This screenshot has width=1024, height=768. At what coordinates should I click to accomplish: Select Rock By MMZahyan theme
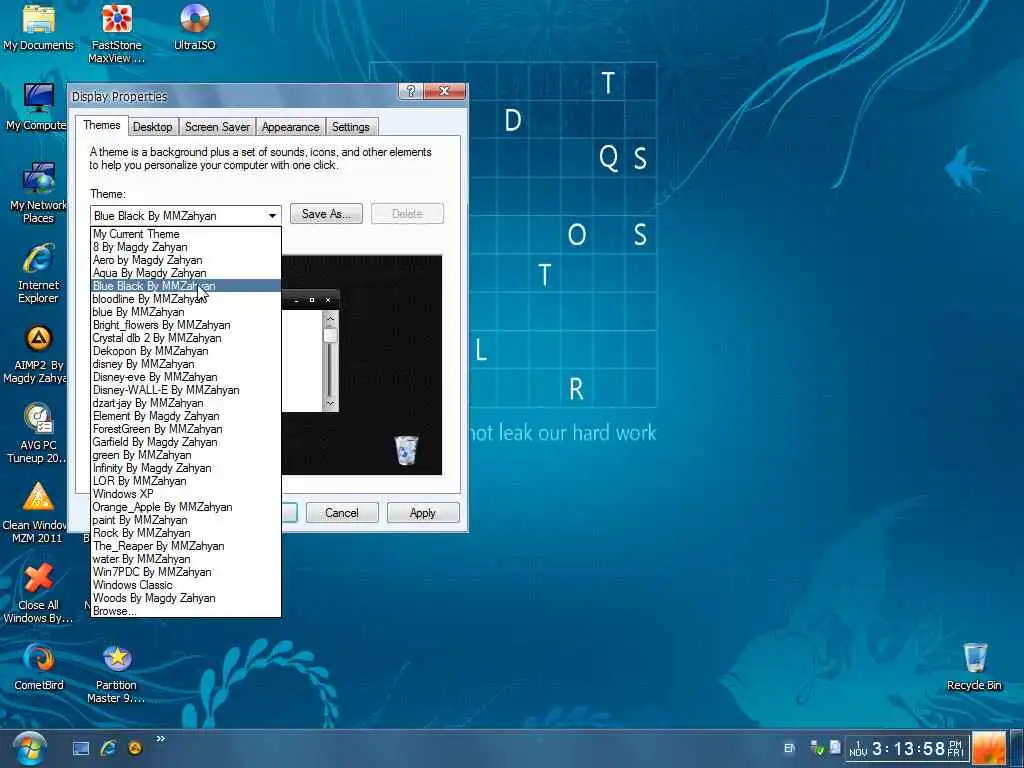tap(185, 533)
